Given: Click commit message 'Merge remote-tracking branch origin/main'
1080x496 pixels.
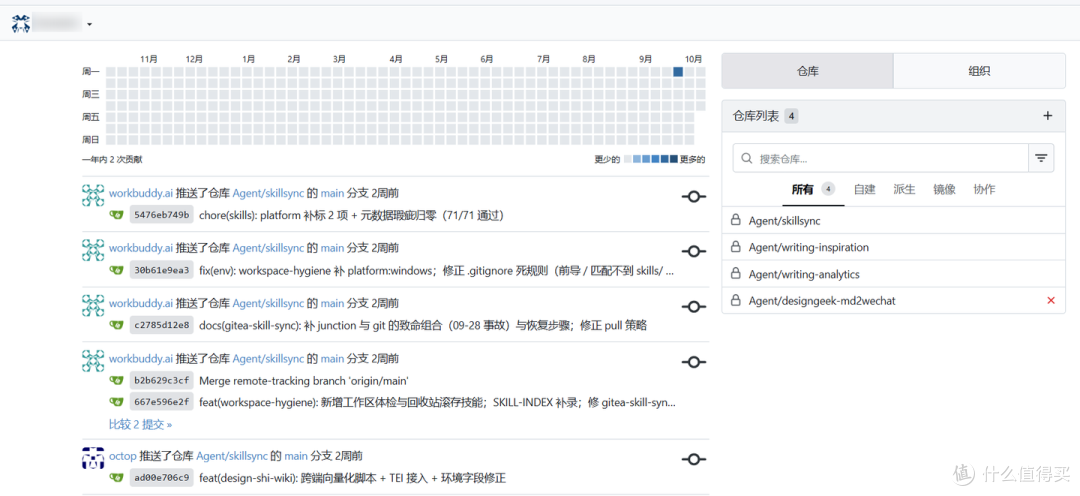Looking at the screenshot, I should pos(304,380).
